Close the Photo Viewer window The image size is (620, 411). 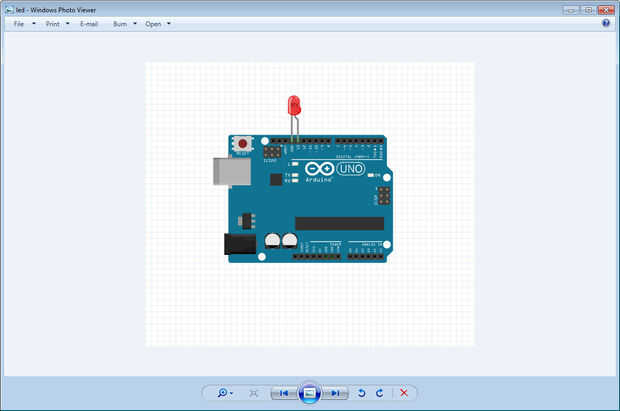tap(606, 10)
